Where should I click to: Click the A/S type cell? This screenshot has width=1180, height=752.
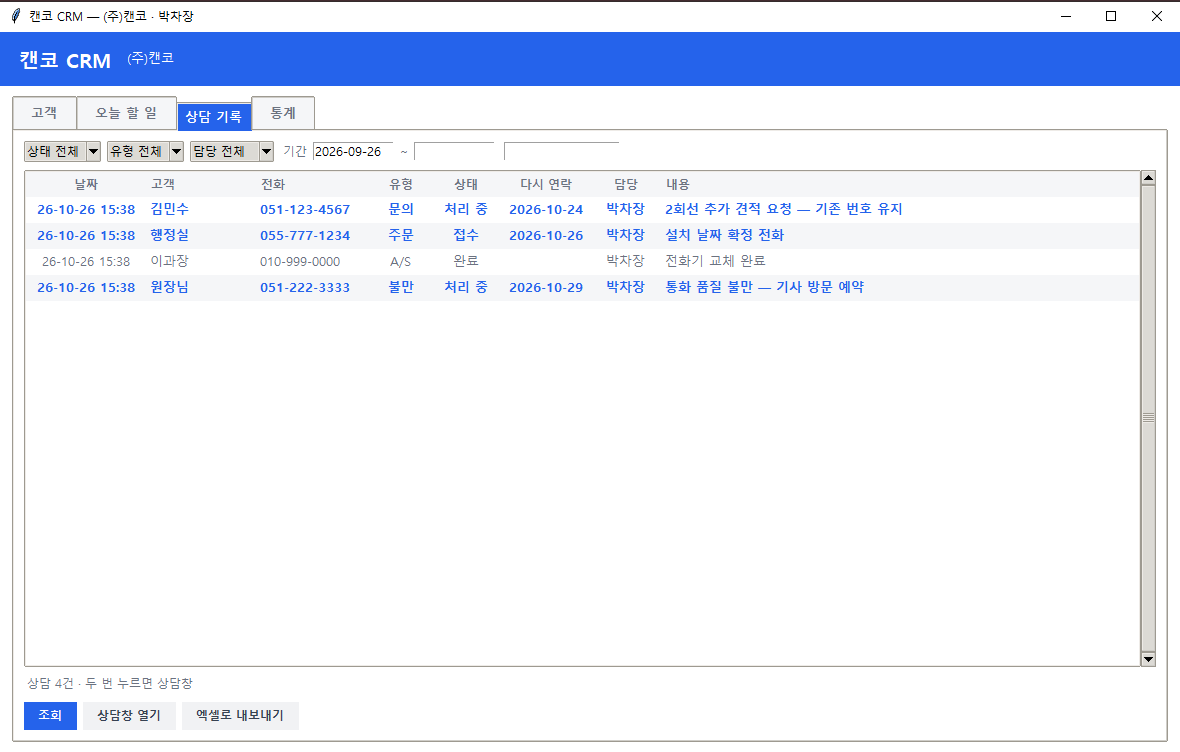click(x=400, y=261)
